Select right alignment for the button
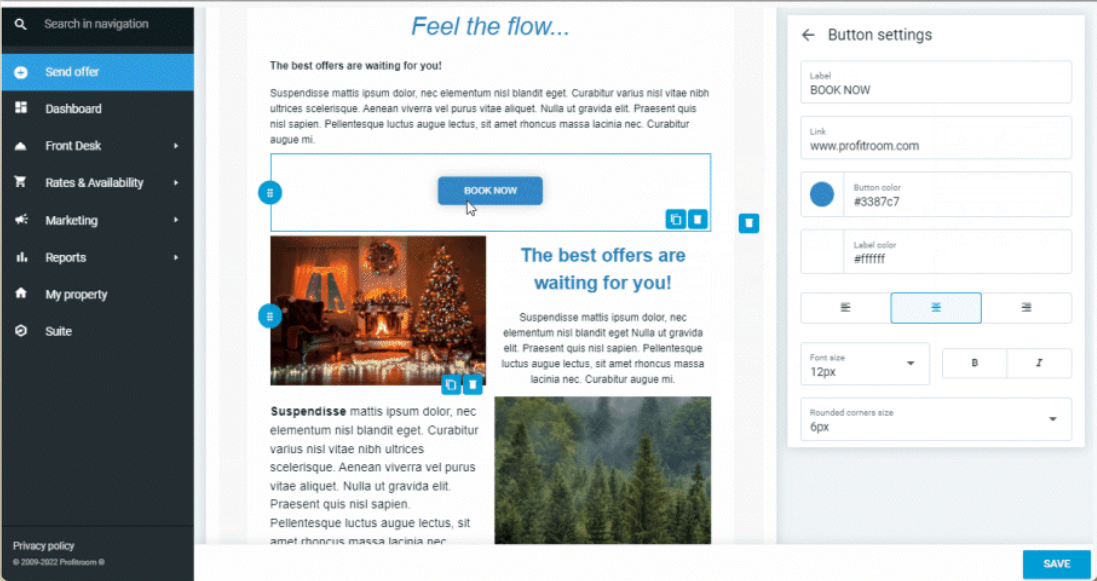Image resolution: width=1097 pixels, height=581 pixels. [x=1026, y=307]
